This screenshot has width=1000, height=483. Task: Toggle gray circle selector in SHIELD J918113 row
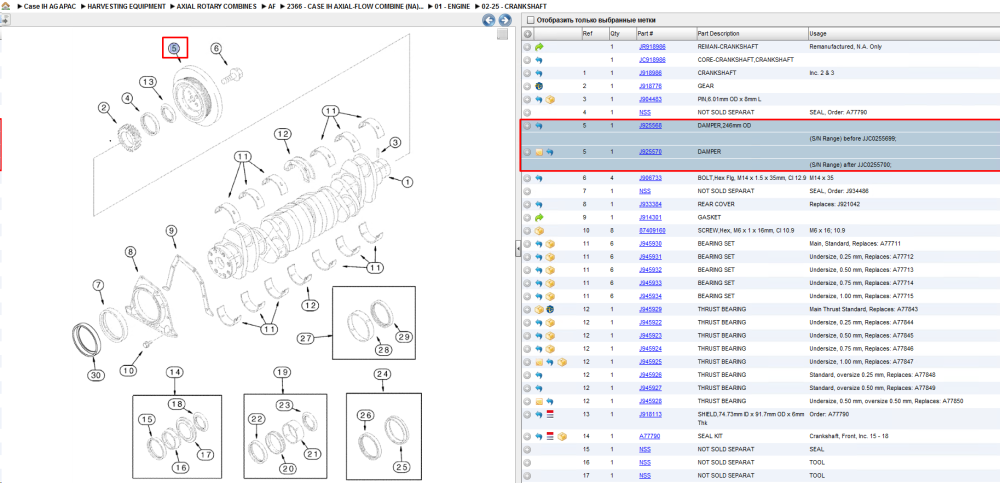[x=527, y=415]
